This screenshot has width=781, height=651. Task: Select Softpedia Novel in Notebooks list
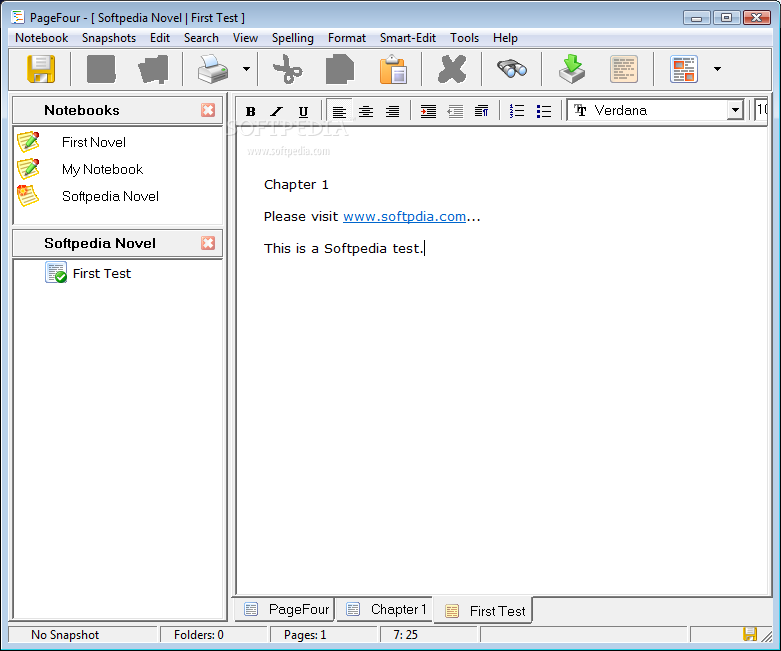(110, 196)
